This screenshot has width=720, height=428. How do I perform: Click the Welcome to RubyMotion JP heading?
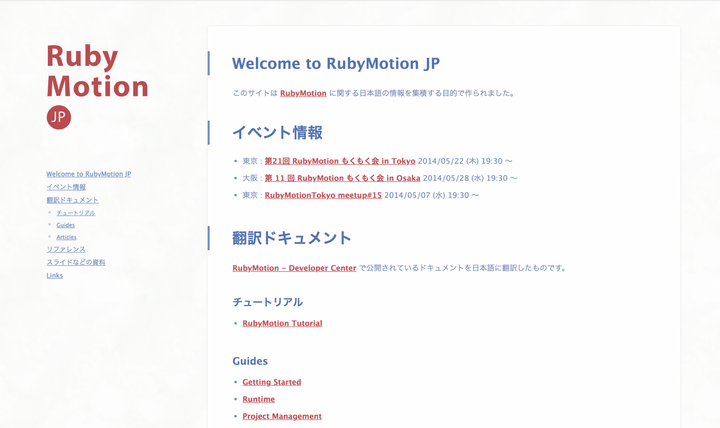click(336, 63)
